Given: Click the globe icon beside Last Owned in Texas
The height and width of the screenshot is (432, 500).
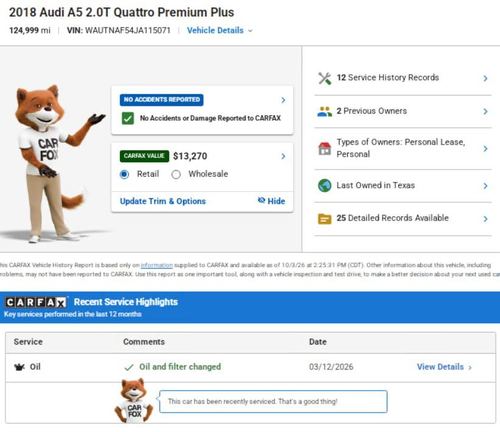Looking at the screenshot, I should point(324,186).
